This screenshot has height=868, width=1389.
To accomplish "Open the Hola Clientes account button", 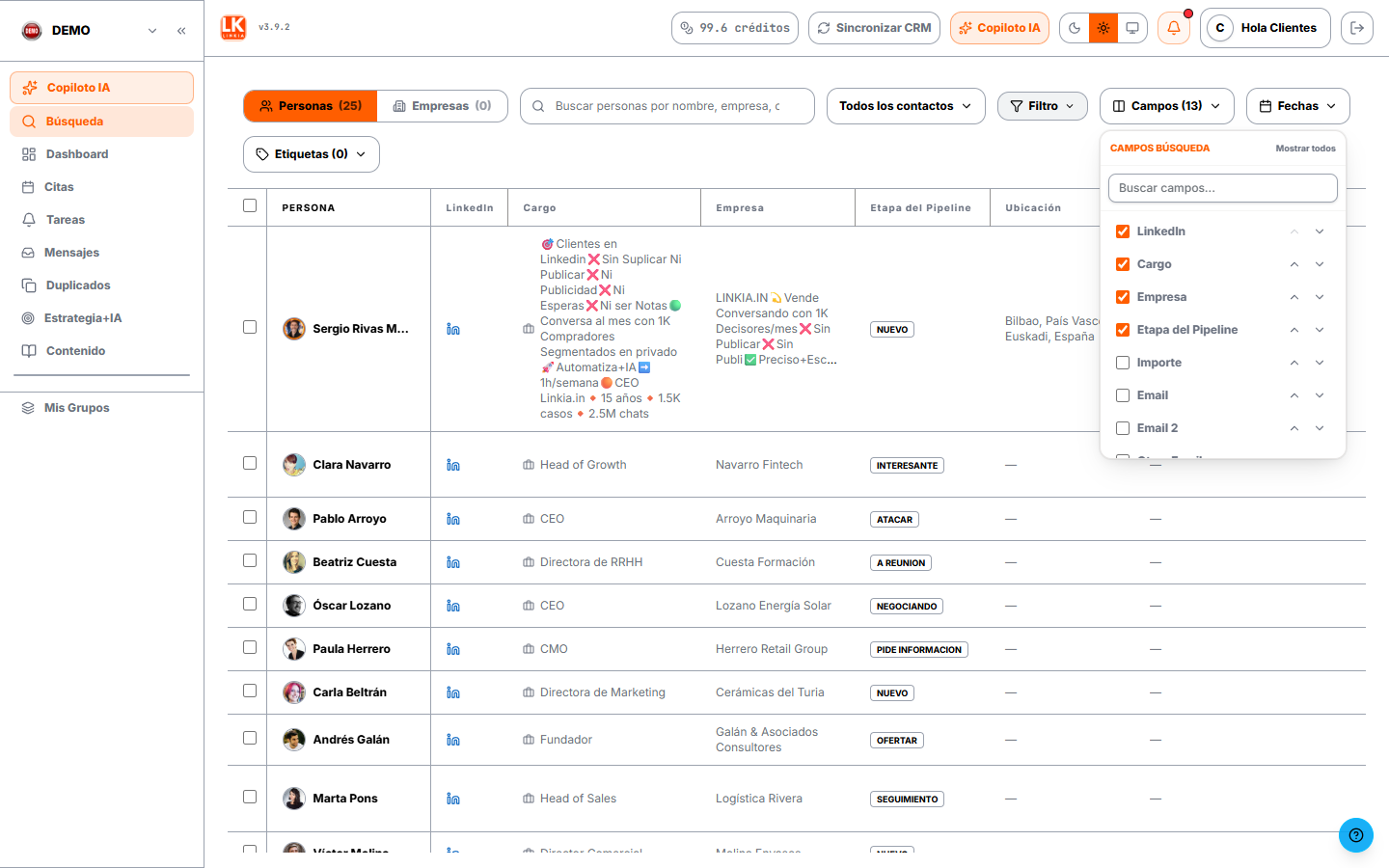I will click(1266, 28).
